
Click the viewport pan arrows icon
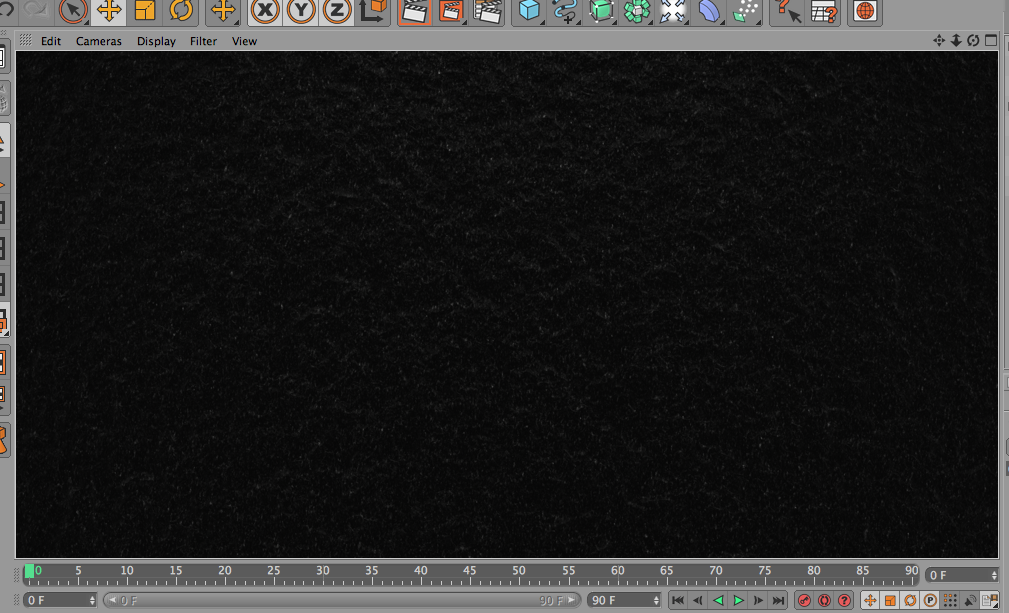[939, 41]
